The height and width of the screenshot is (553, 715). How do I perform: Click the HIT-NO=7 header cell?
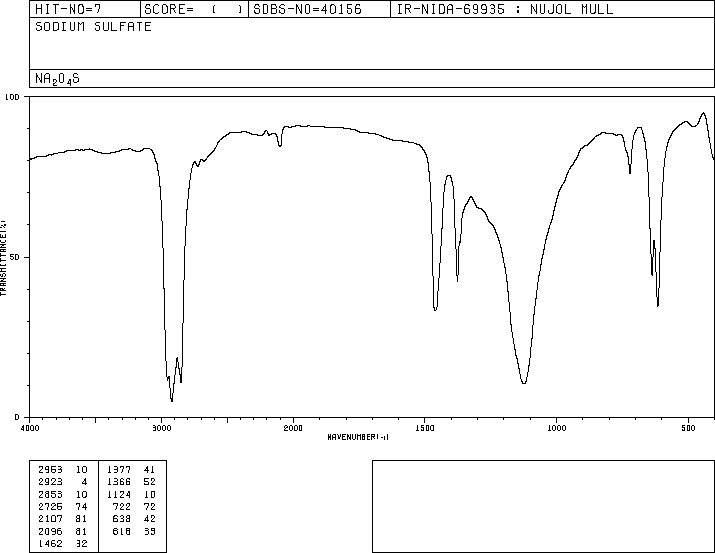[85, 9]
